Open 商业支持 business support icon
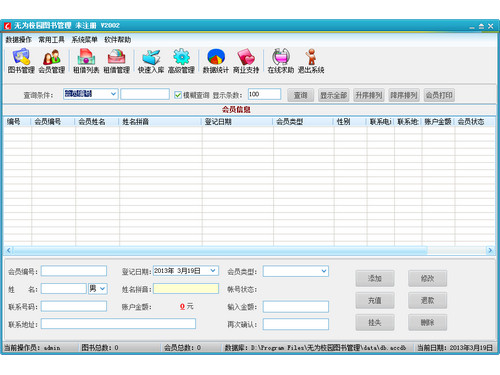Screen dimensions: 500x375 (246, 61)
